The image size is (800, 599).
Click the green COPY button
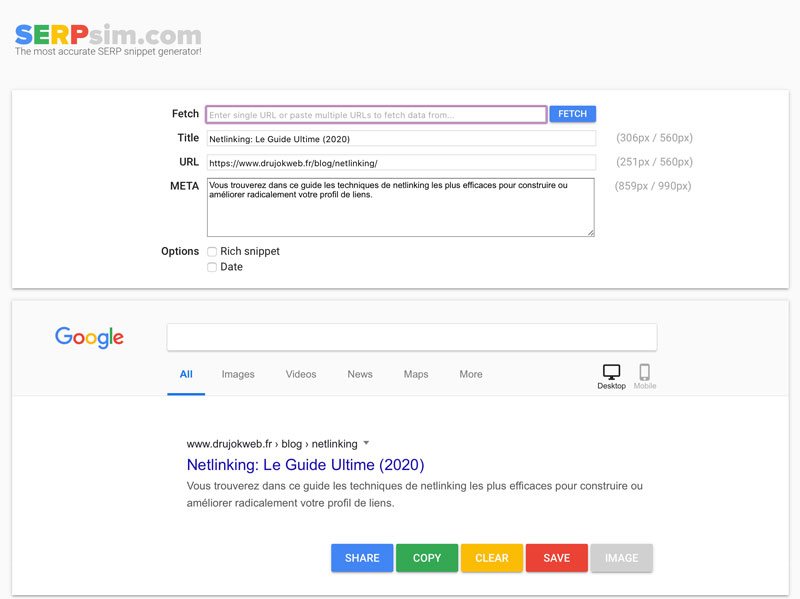pos(427,558)
